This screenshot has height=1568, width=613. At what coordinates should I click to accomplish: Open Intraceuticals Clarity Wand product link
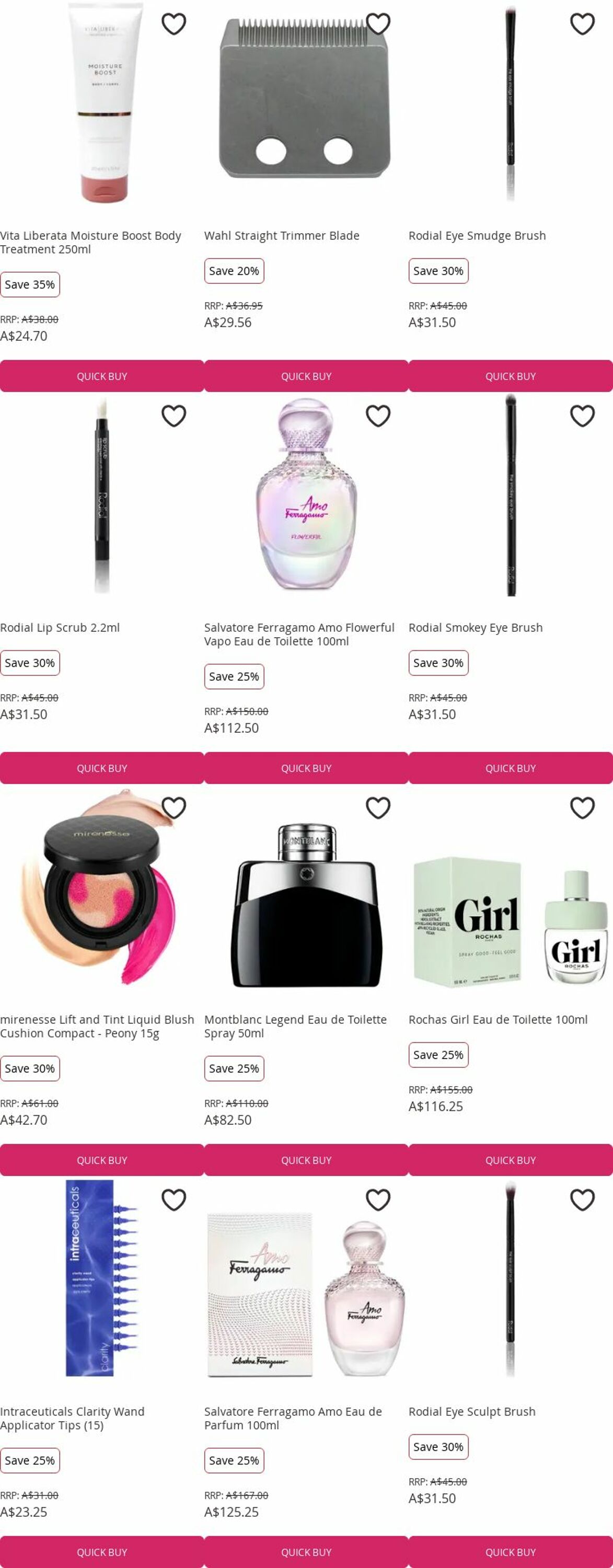pos(73,1419)
